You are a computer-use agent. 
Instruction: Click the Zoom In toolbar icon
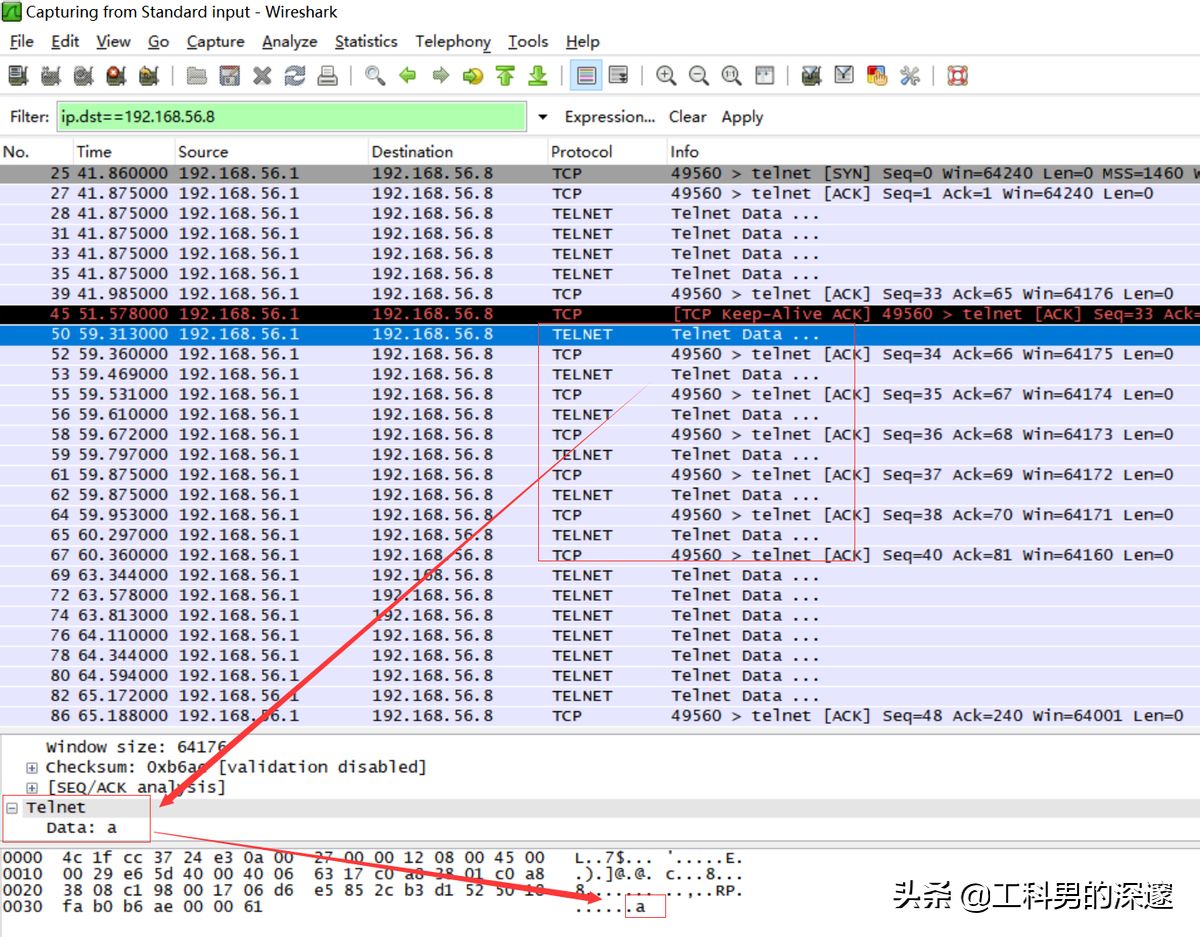point(666,76)
